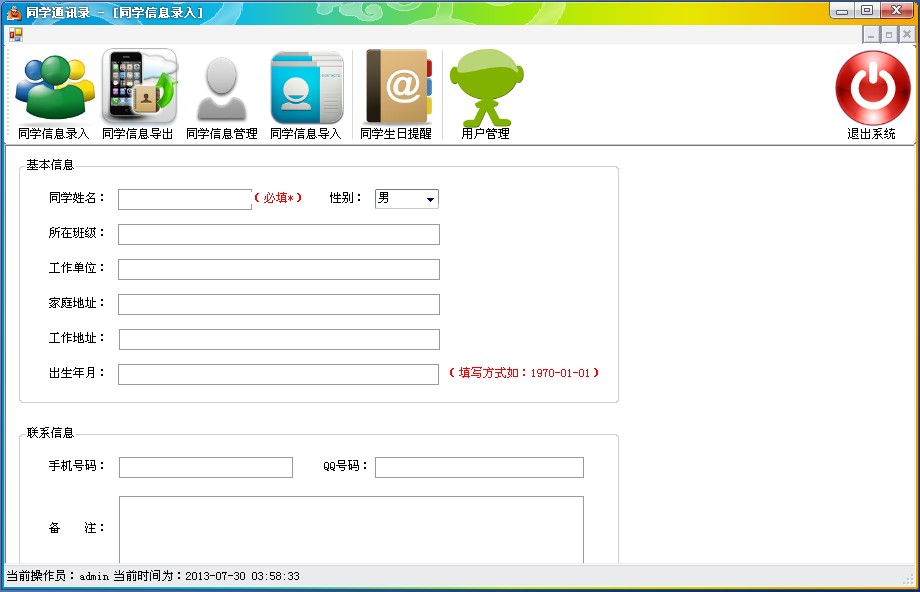Click the app icon in title bar
This screenshot has height=592, width=920.
[13, 12]
